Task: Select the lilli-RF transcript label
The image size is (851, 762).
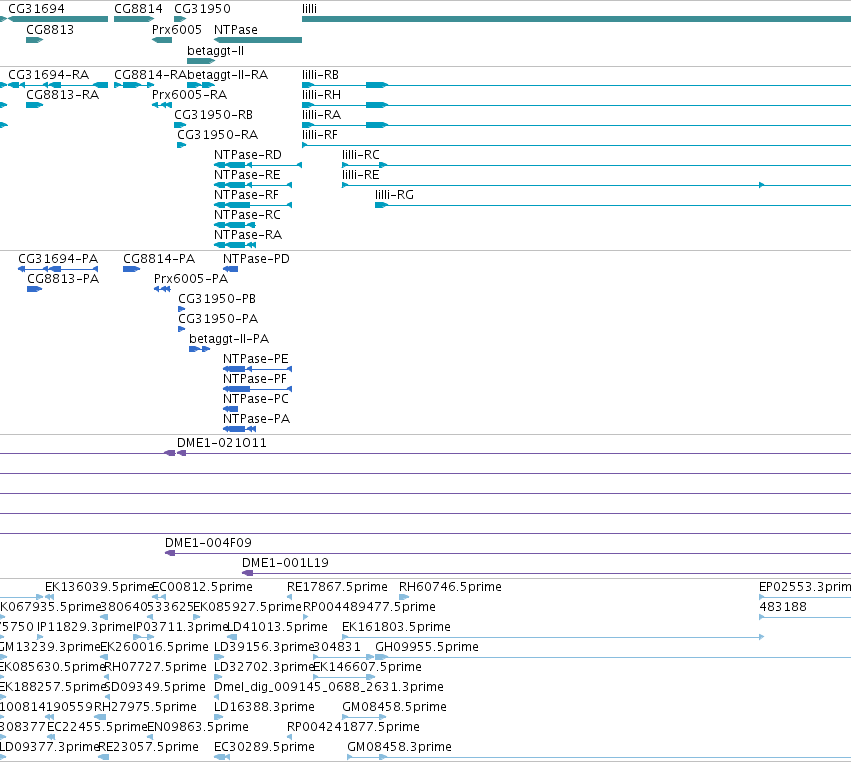Action: tap(320, 135)
